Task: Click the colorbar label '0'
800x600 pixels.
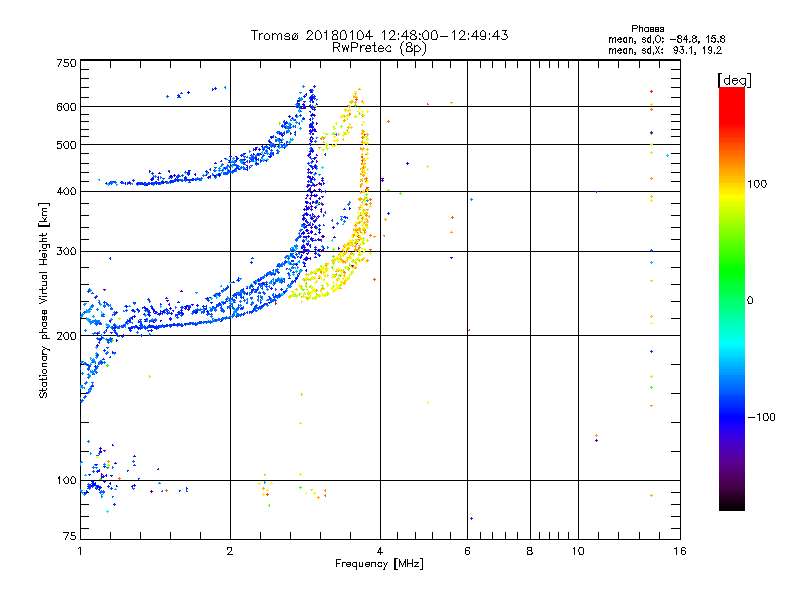Action: coord(750,301)
